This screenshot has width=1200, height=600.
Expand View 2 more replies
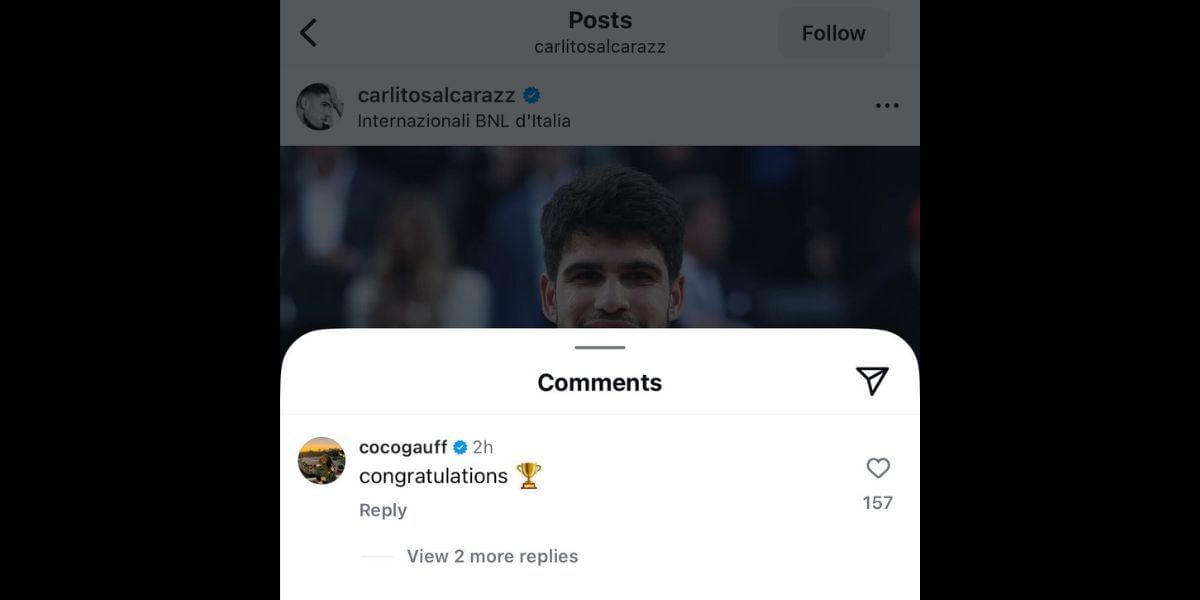[x=492, y=556]
